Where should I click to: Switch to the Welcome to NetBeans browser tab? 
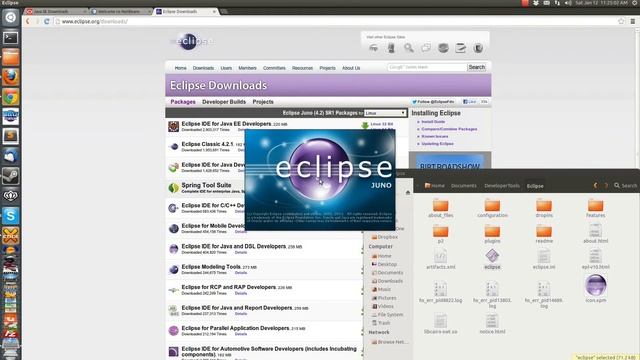121,11
